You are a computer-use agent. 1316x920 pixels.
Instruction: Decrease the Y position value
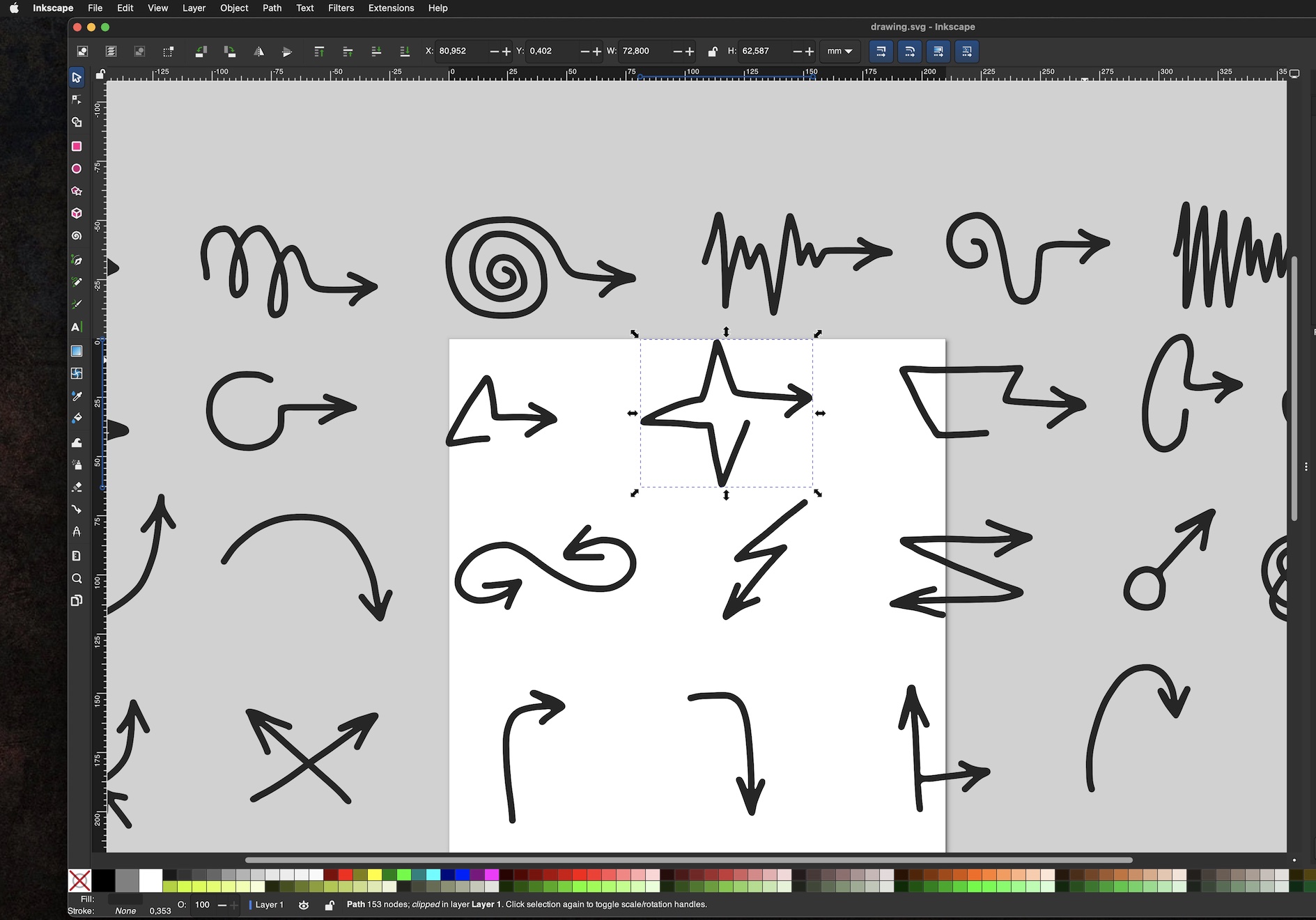pyautogui.click(x=585, y=52)
